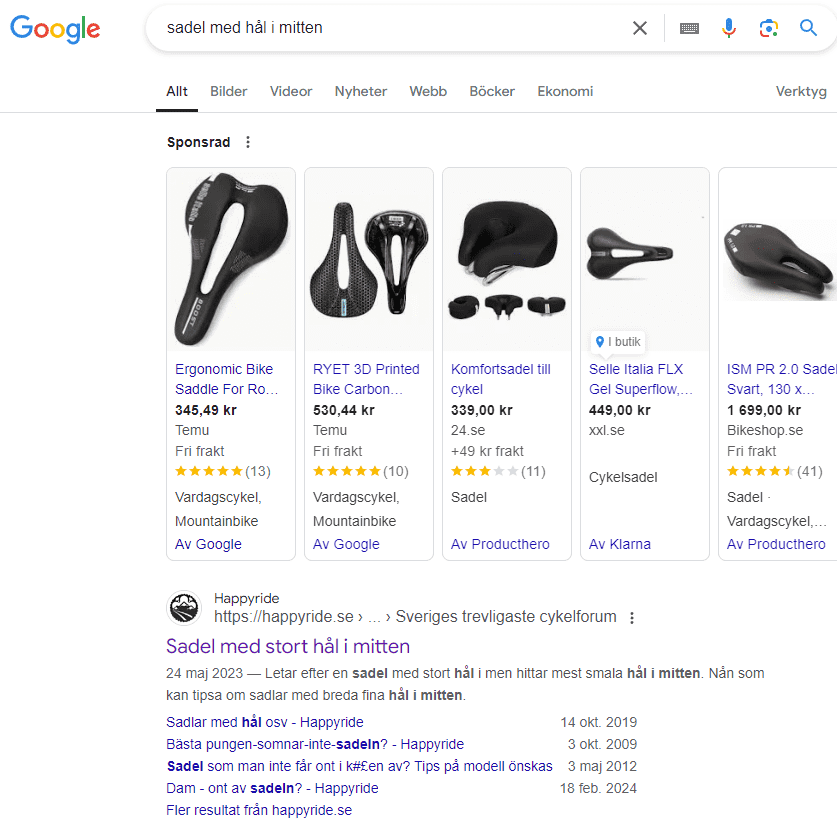Open the 'Sadel med stort hål i mitten' thread
This screenshot has width=837, height=836.
pos(287,647)
